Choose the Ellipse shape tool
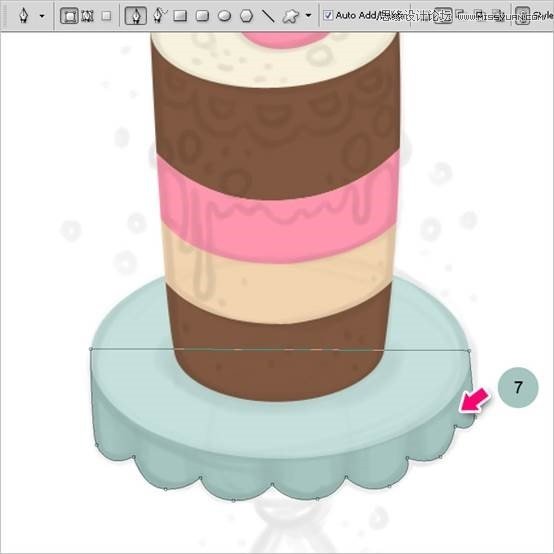The image size is (554, 554). click(x=224, y=16)
